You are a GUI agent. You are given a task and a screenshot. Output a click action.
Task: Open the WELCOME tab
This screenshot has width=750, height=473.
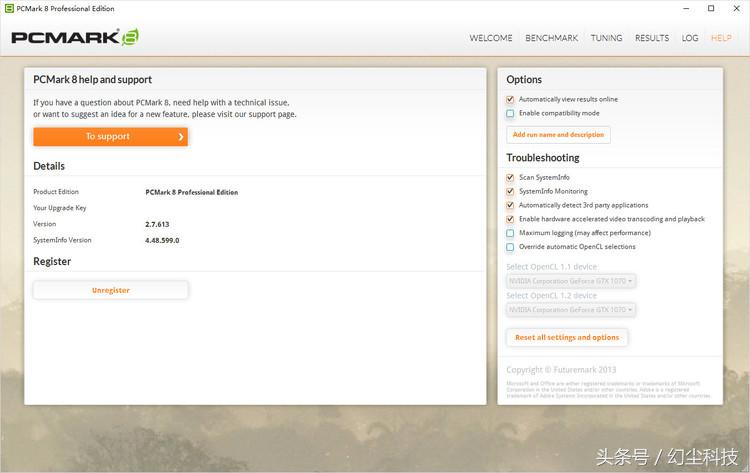point(491,38)
